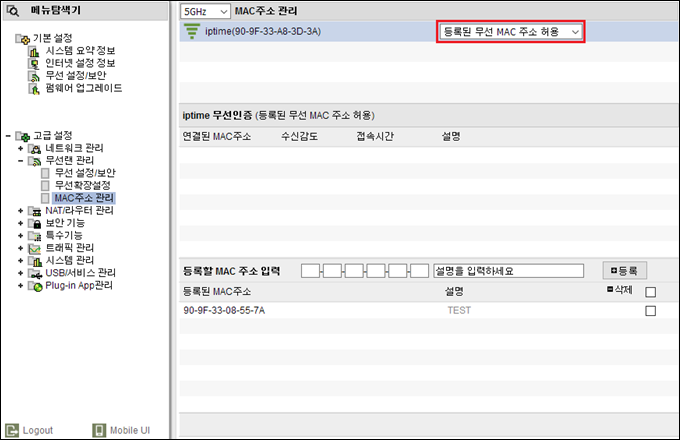Click the 삭제 delete button
The height and width of the screenshot is (440, 680).
(620, 290)
